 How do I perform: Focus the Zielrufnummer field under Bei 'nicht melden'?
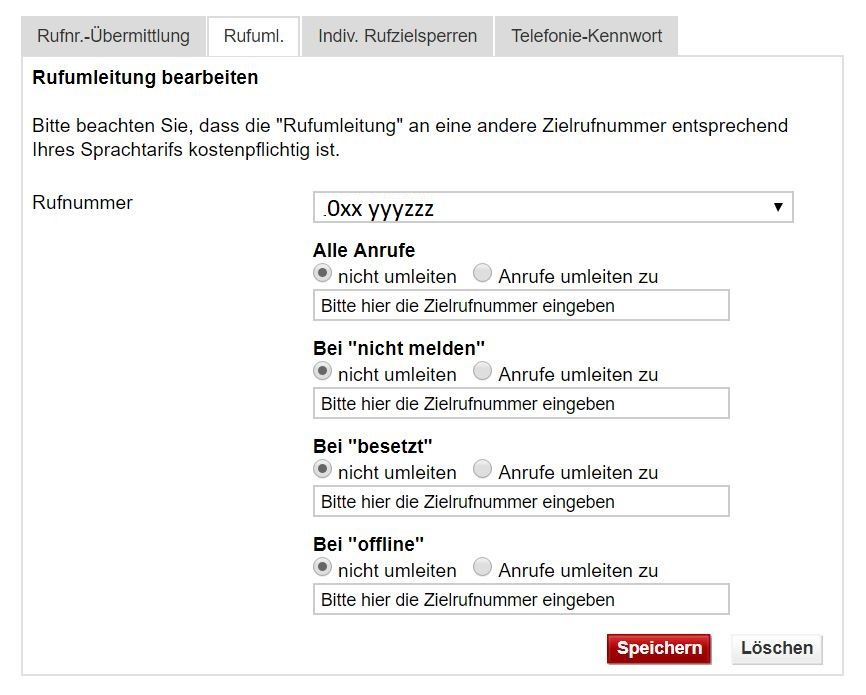coord(521,403)
